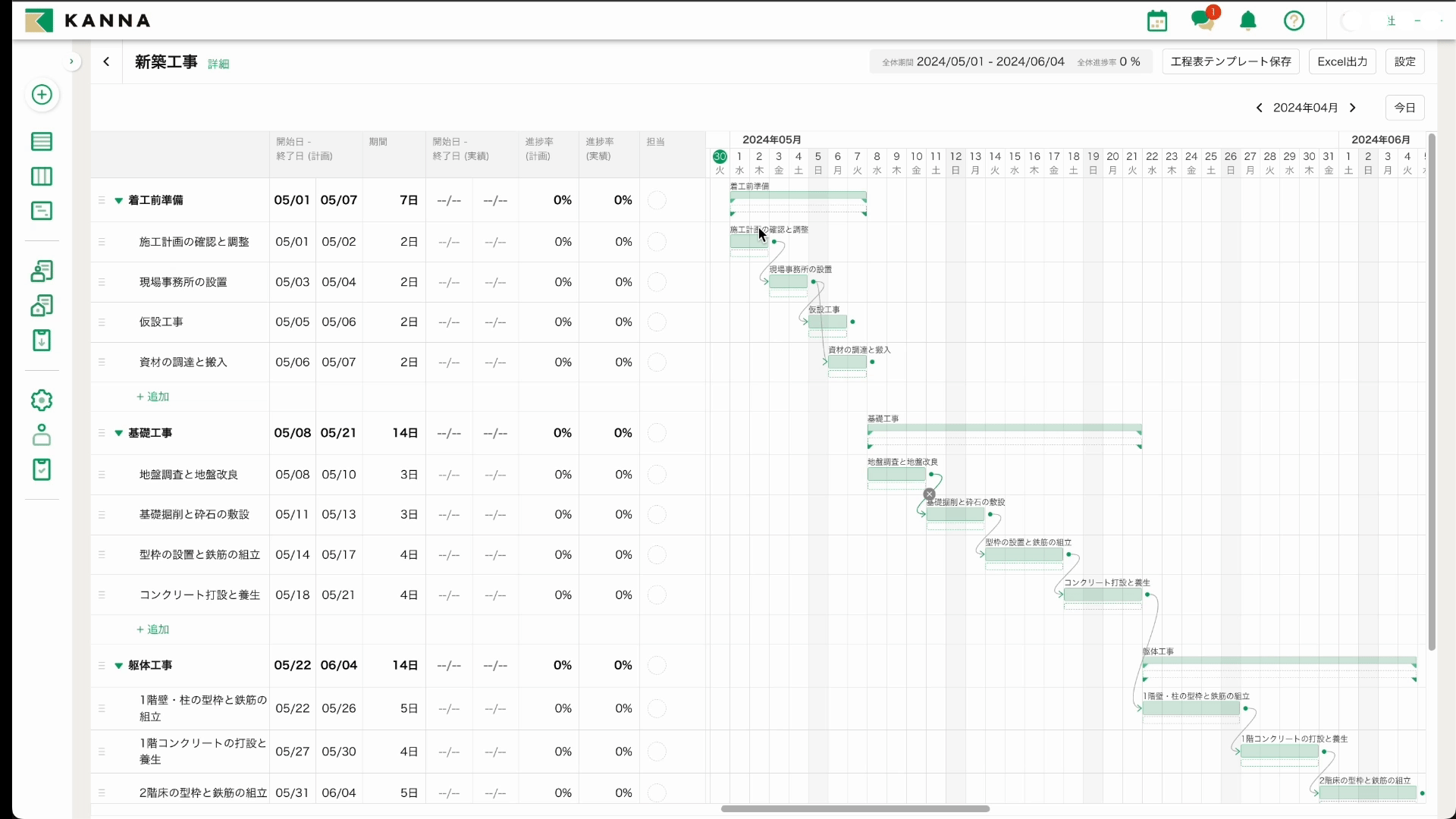Click the Excel出力 button
This screenshot has width=1456, height=819.
(x=1341, y=61)
